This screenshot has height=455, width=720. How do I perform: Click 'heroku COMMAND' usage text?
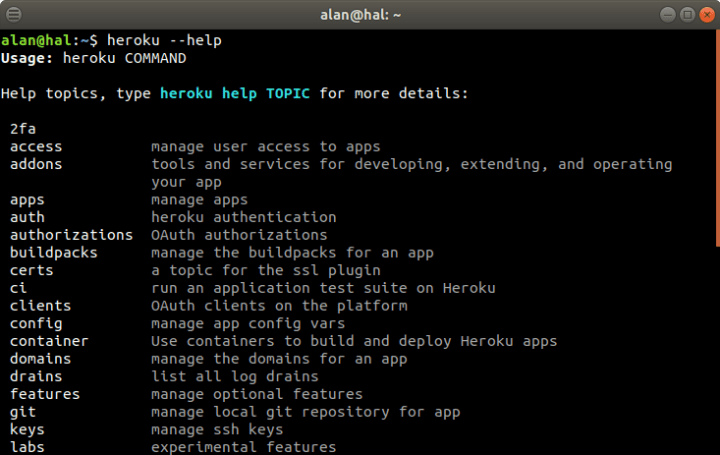pos(124,58)
